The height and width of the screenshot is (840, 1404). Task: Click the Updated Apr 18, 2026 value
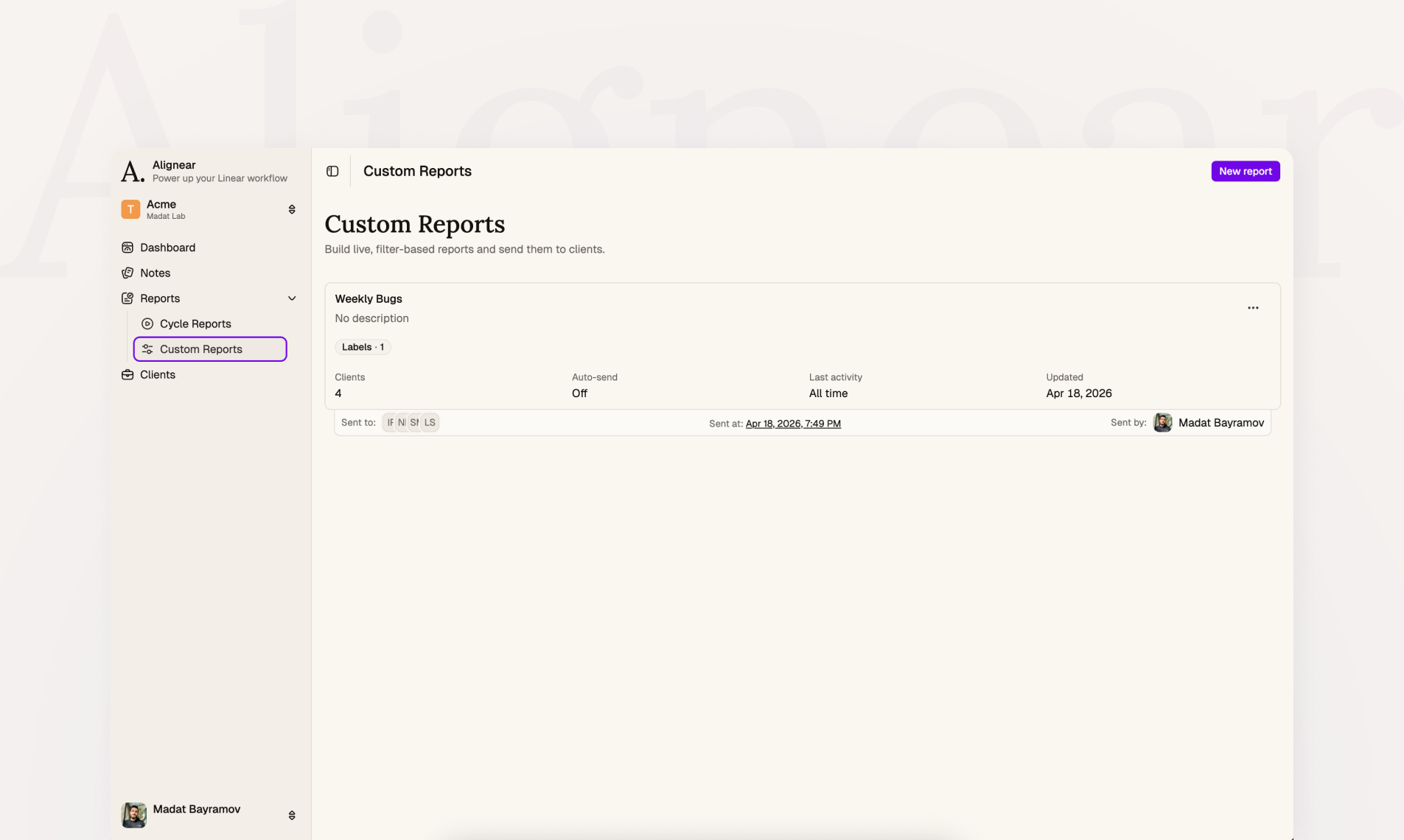[1079, 393]
